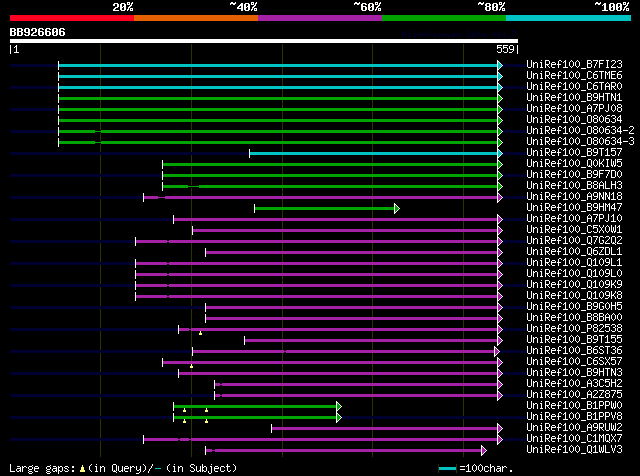Click the green ~80% identity legend segment

[444, 18]
